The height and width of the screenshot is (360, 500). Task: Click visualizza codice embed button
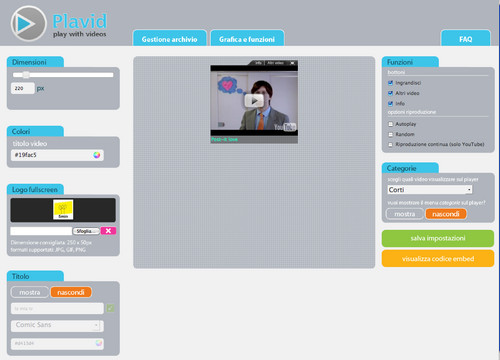pyautogui.click(x=438, y=259)
